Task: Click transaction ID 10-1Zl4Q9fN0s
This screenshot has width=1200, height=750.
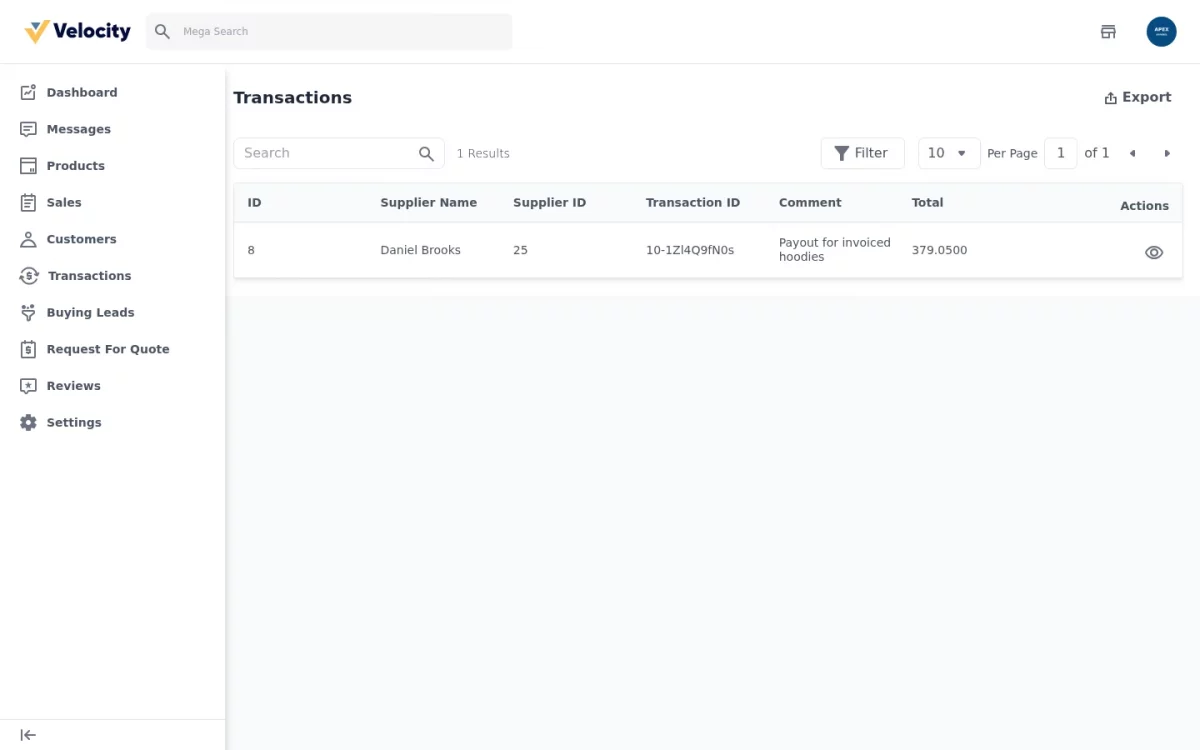Action: 690,250
